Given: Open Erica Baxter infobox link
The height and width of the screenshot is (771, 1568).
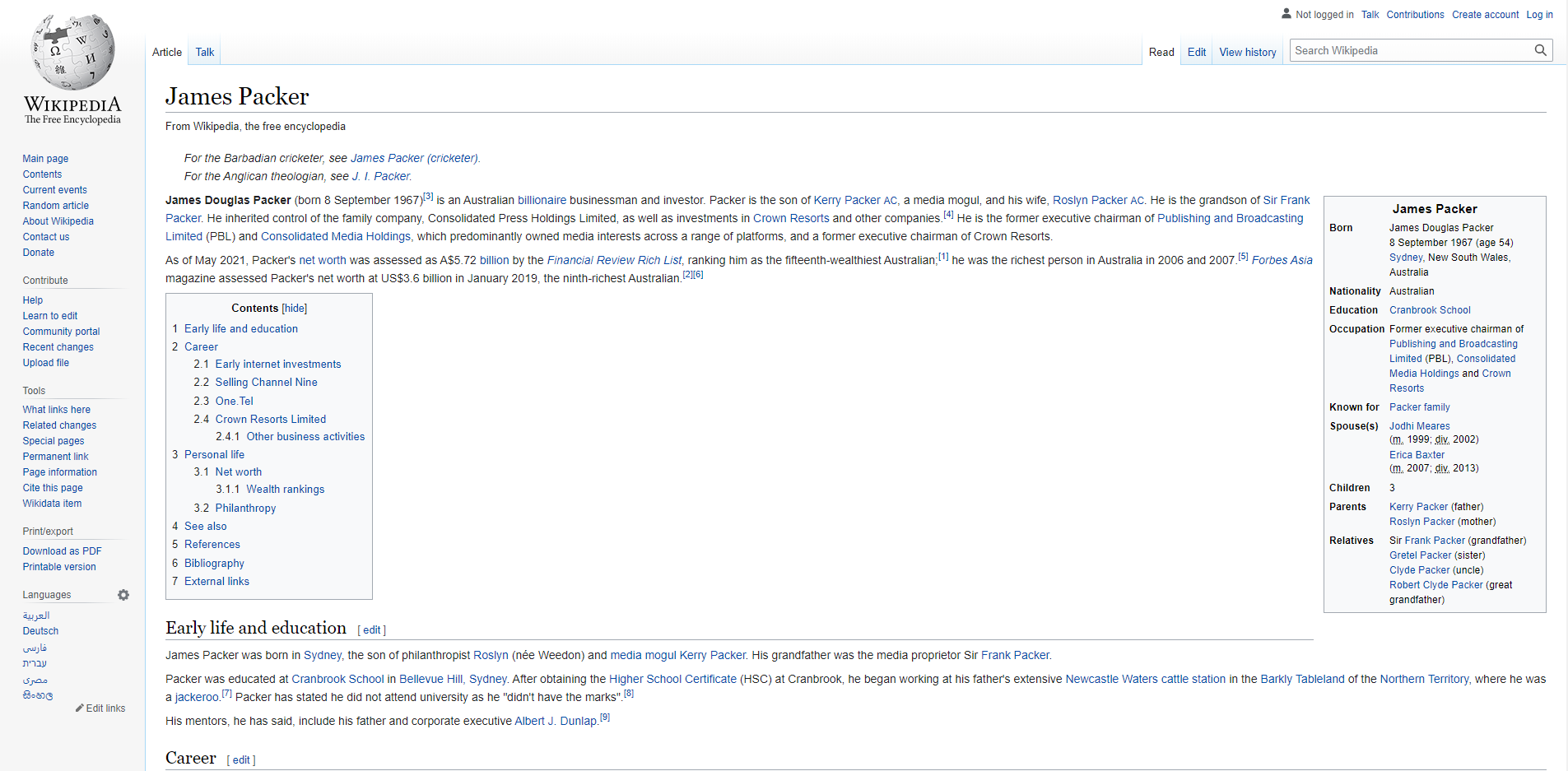Looking at the screenshot, I should tap(1417, 455).
